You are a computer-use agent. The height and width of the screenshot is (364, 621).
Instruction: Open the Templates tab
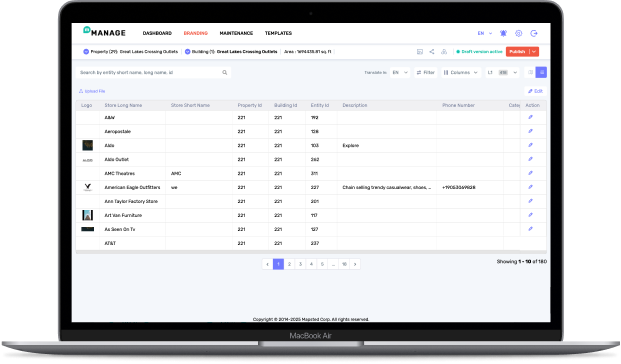[278, 33]
